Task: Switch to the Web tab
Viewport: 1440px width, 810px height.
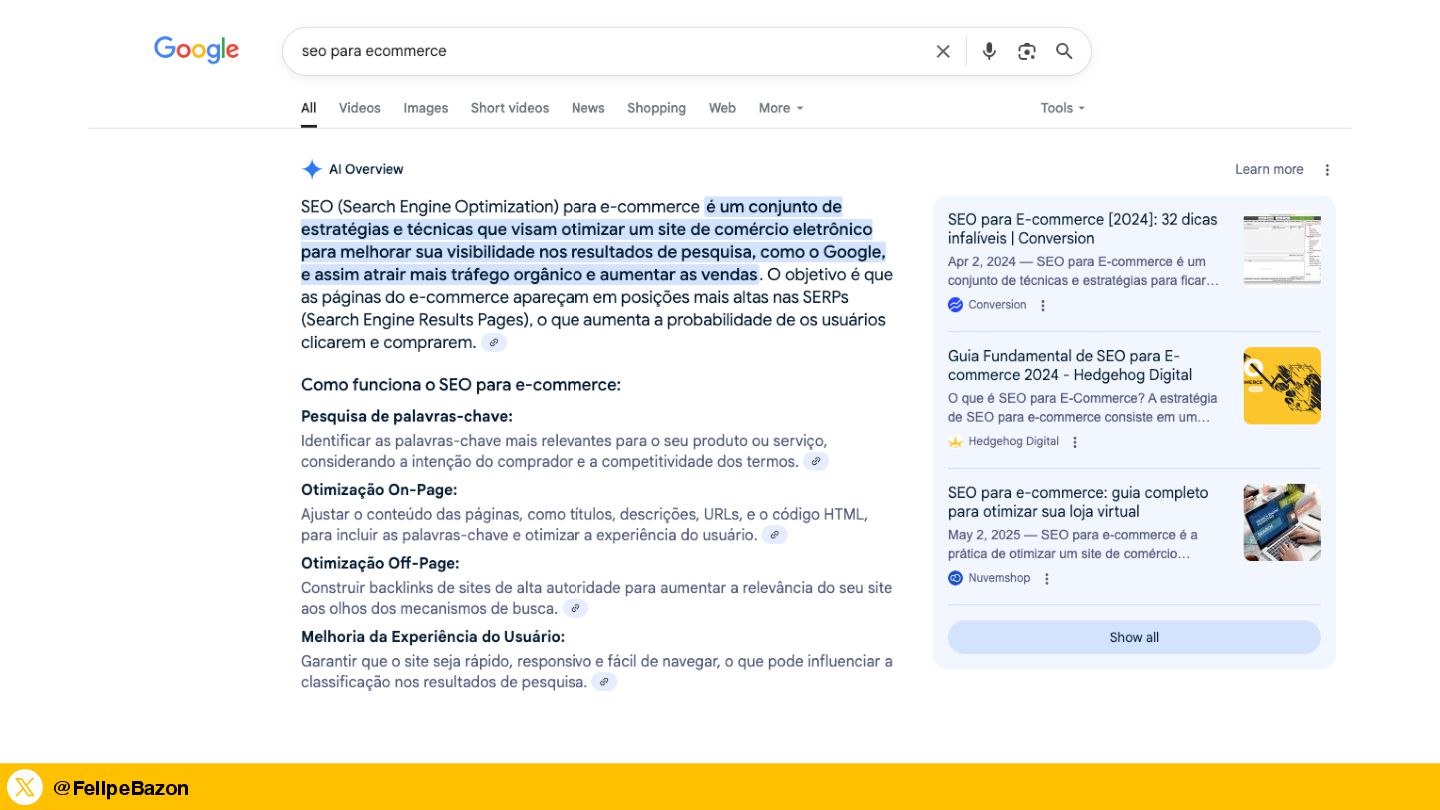Action: (x=722, y=108)
